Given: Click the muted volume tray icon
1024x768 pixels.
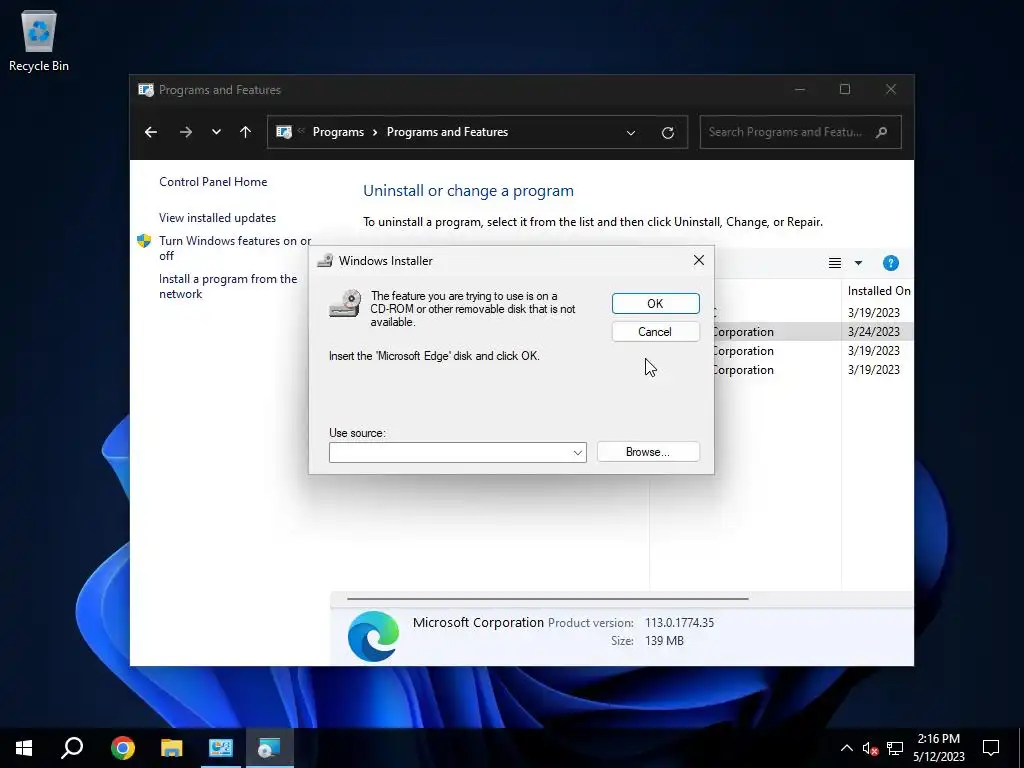Looking at the screenshot, I should click(x=870, y=748).
